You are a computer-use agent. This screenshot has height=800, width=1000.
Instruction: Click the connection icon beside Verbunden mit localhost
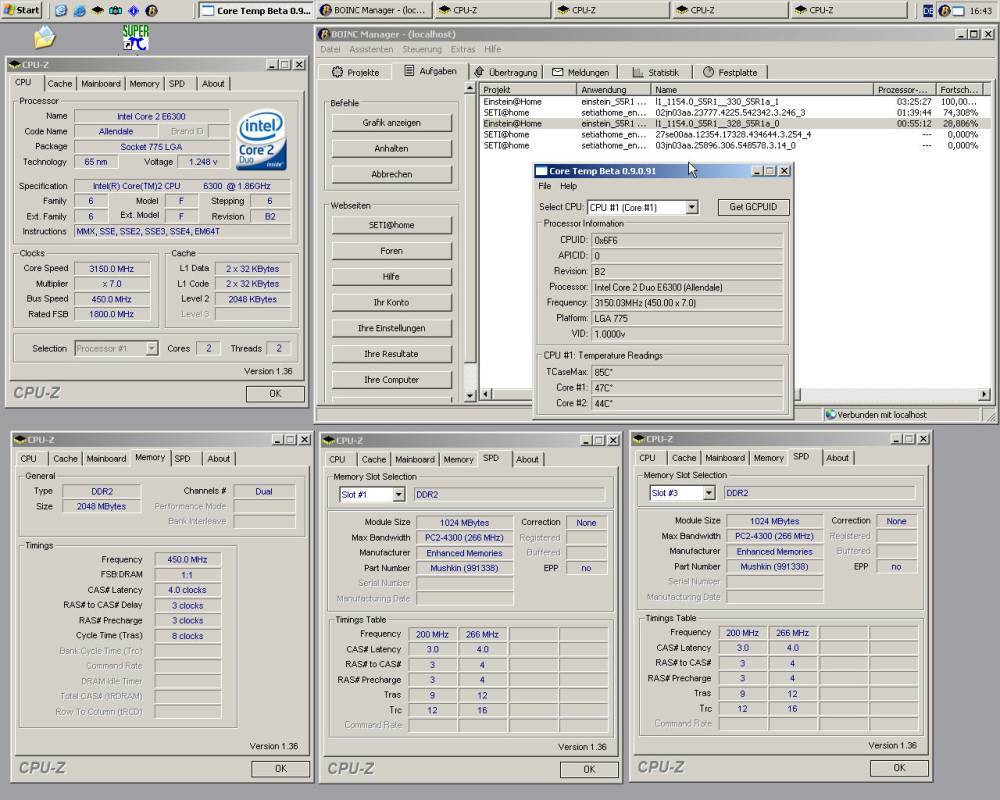830,415
